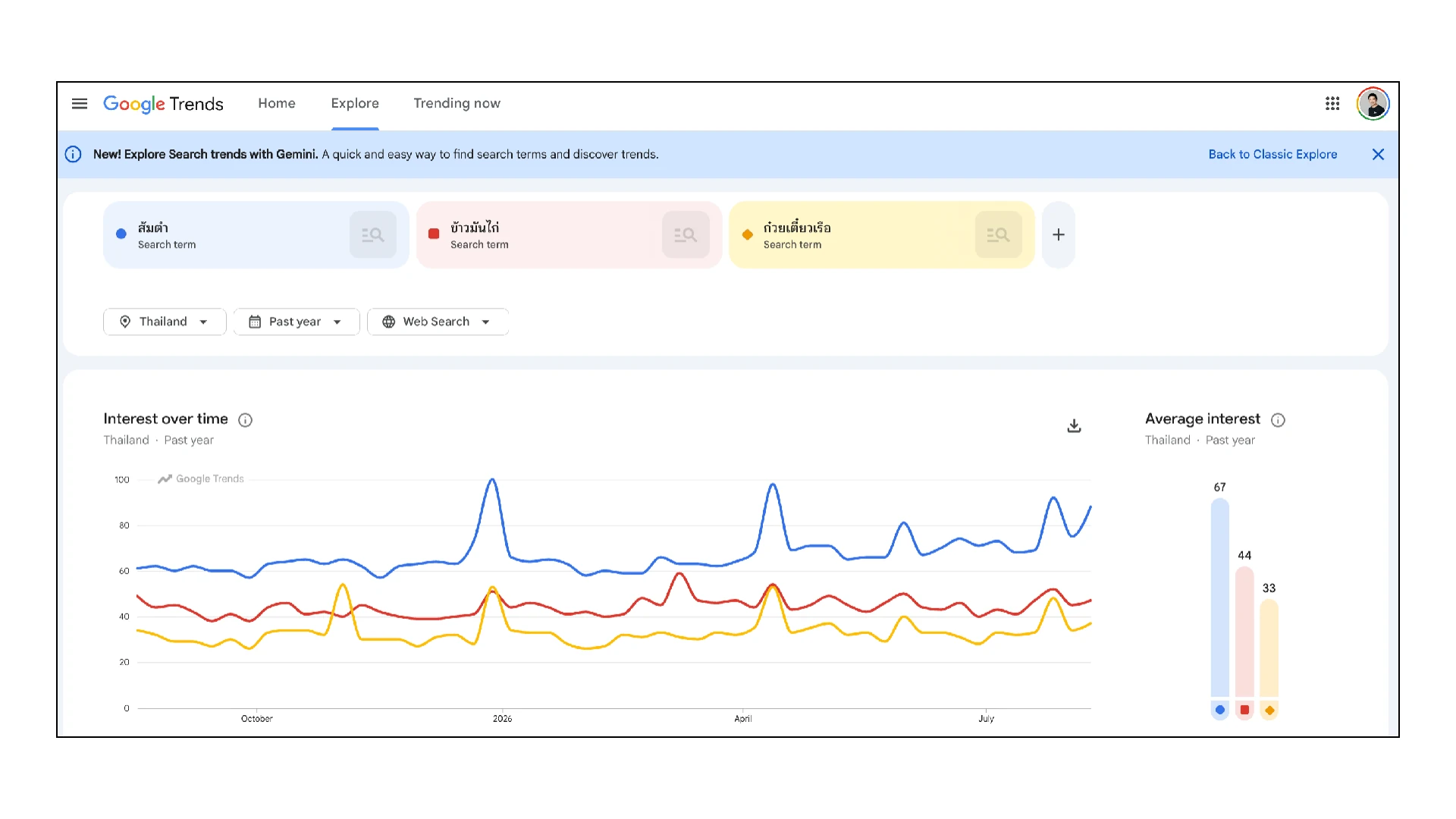Screen dimensions: 1456x819
Task: Select the Explore tab
Action: pyautogui.click(x=355, y=104)
